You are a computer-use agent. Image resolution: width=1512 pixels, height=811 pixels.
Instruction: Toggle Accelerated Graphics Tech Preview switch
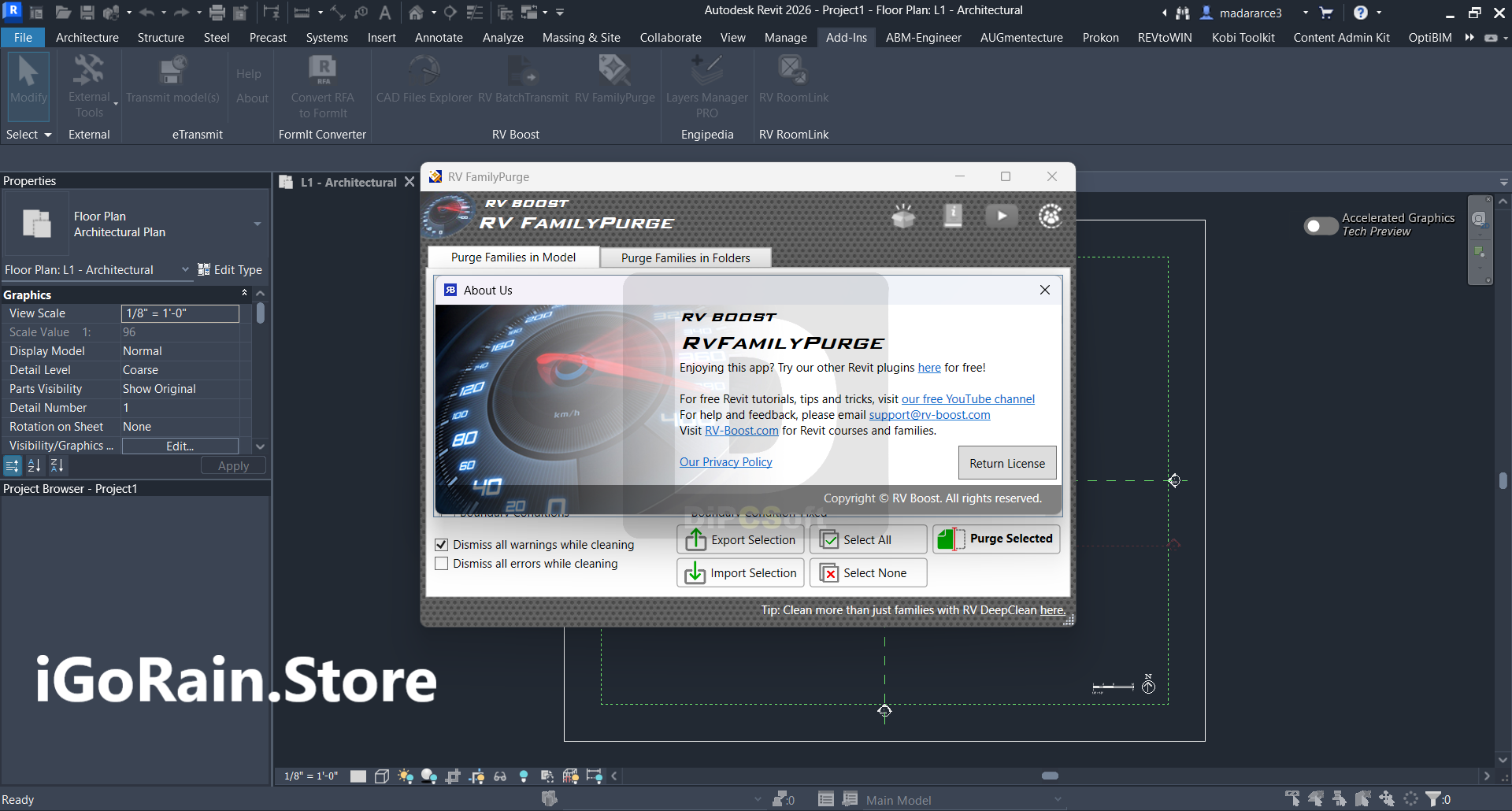(1321, 226)
